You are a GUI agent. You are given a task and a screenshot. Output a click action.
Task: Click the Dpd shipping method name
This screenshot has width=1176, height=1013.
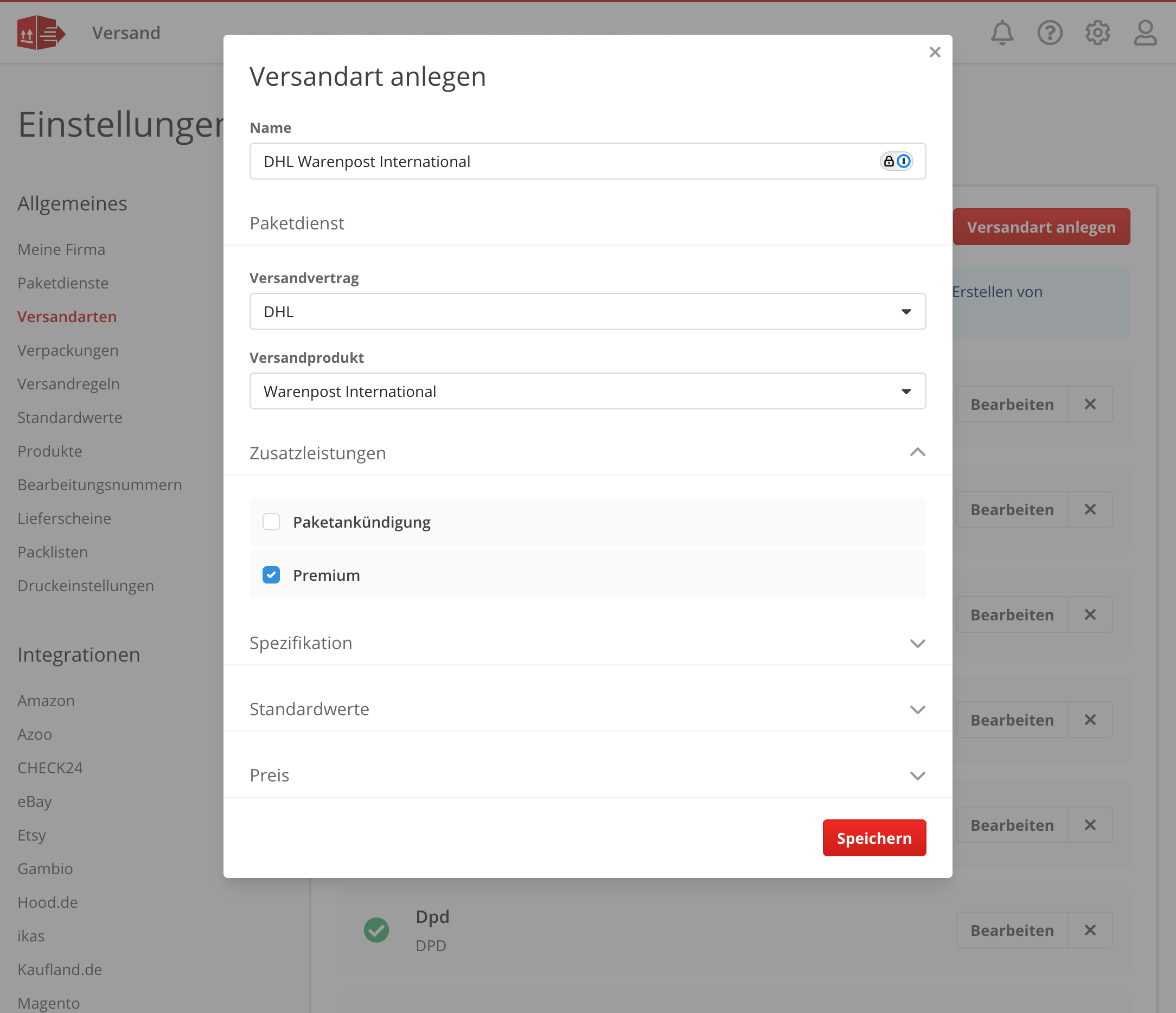(x=432, y=916)
